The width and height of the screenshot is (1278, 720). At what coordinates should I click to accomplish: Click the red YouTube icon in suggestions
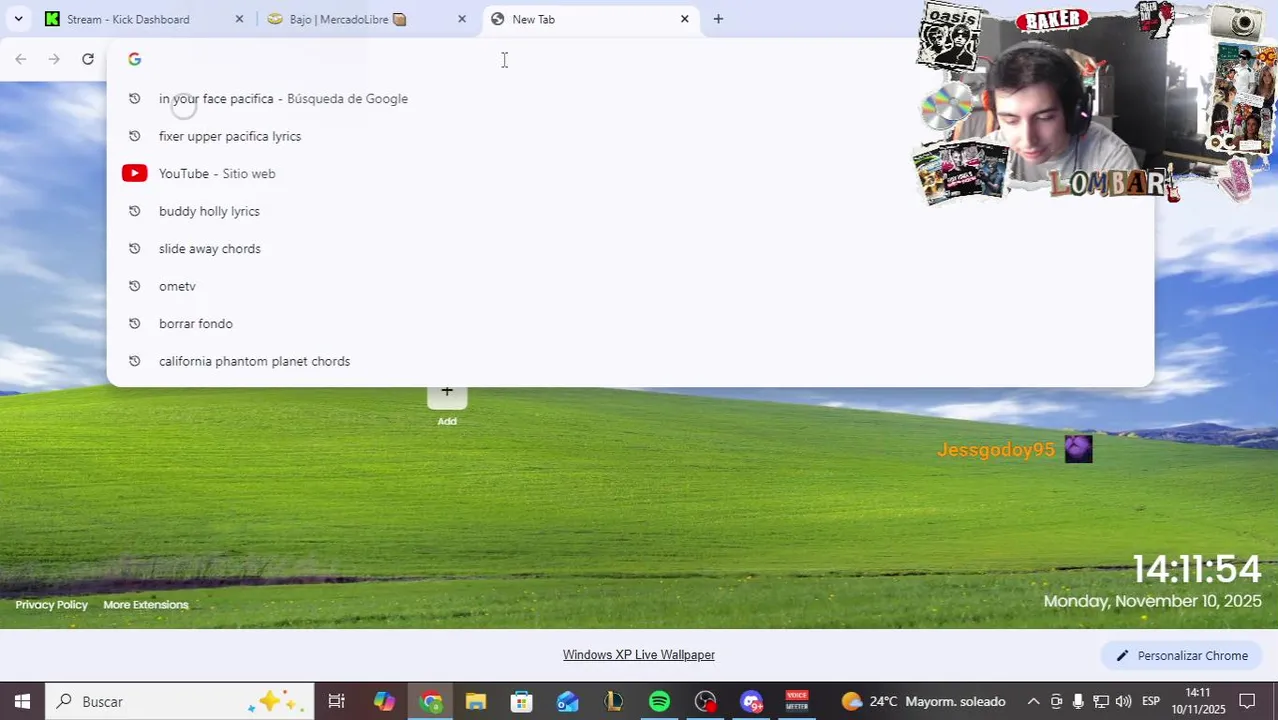click(135, 174)
